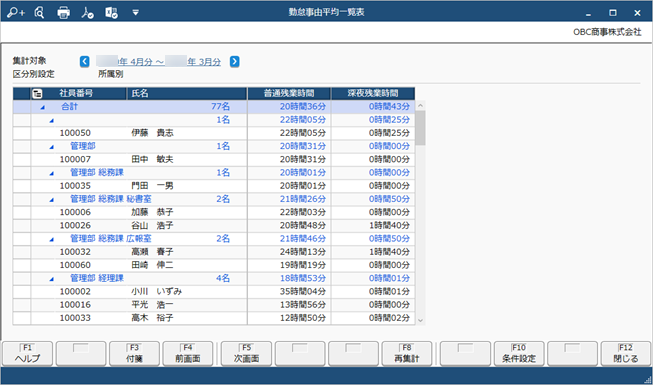Export to PDF via toolbar icon
The height and width of the screenshot is (385, 653).
click(87, 13)
